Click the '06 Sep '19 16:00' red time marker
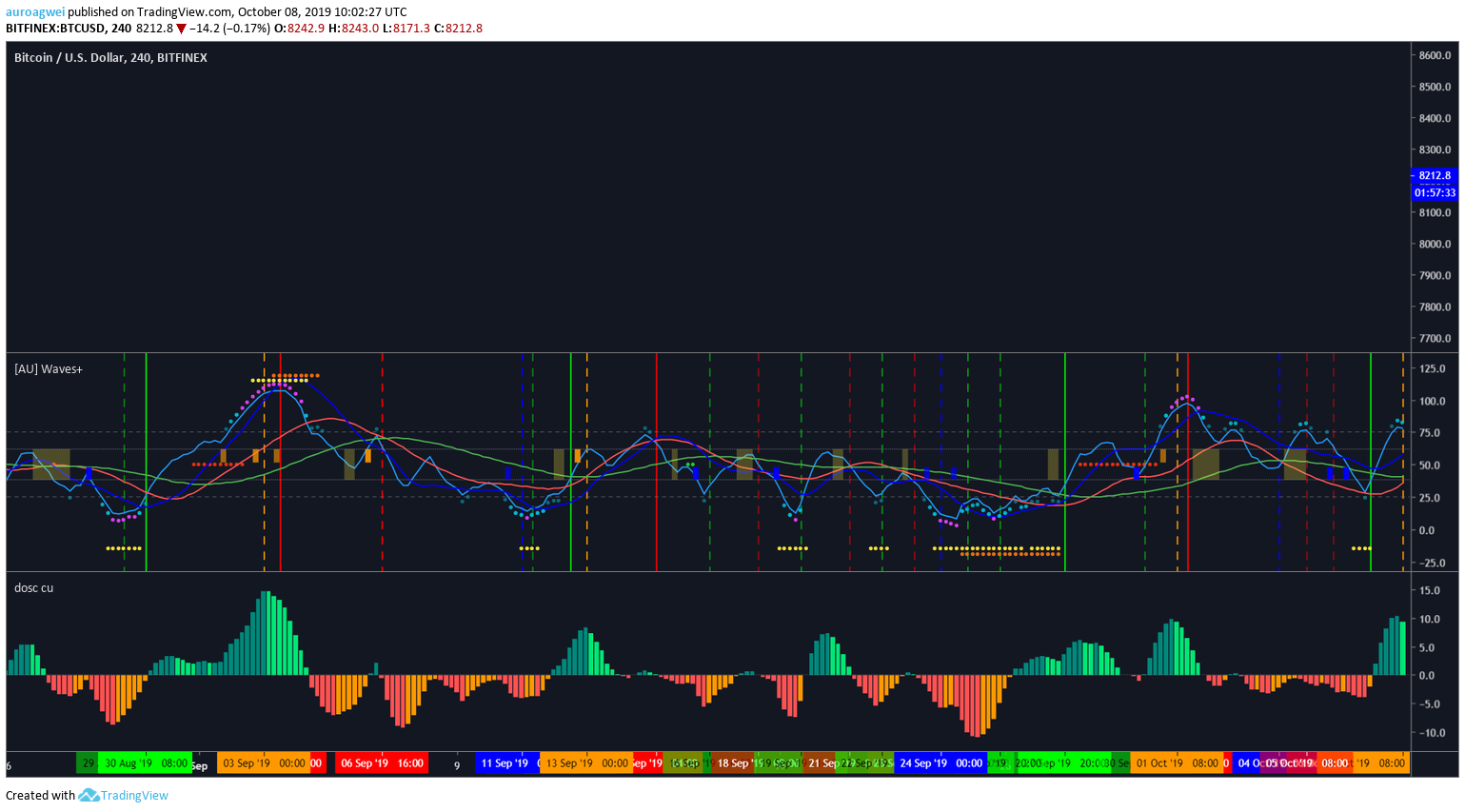Screen dimensions: 1465x812 pos(382,763)
